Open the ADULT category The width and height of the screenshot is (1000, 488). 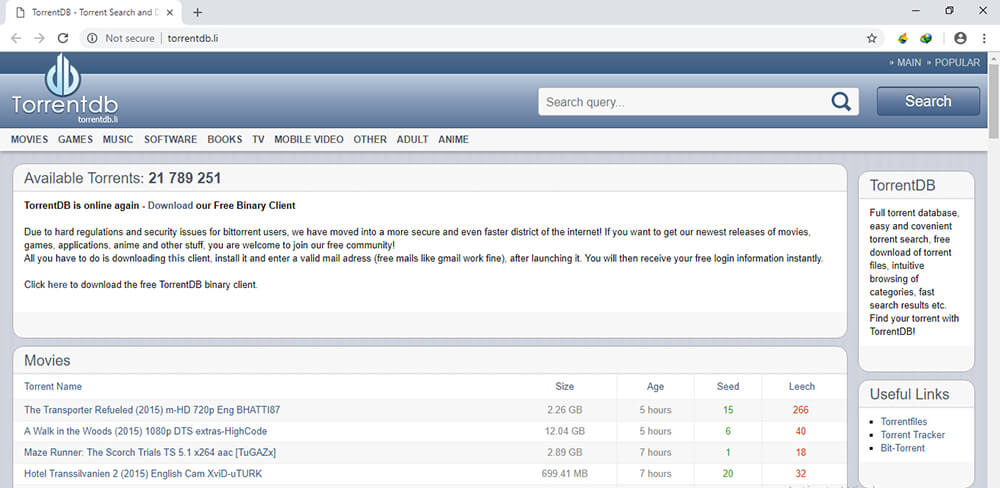(412, 139)
